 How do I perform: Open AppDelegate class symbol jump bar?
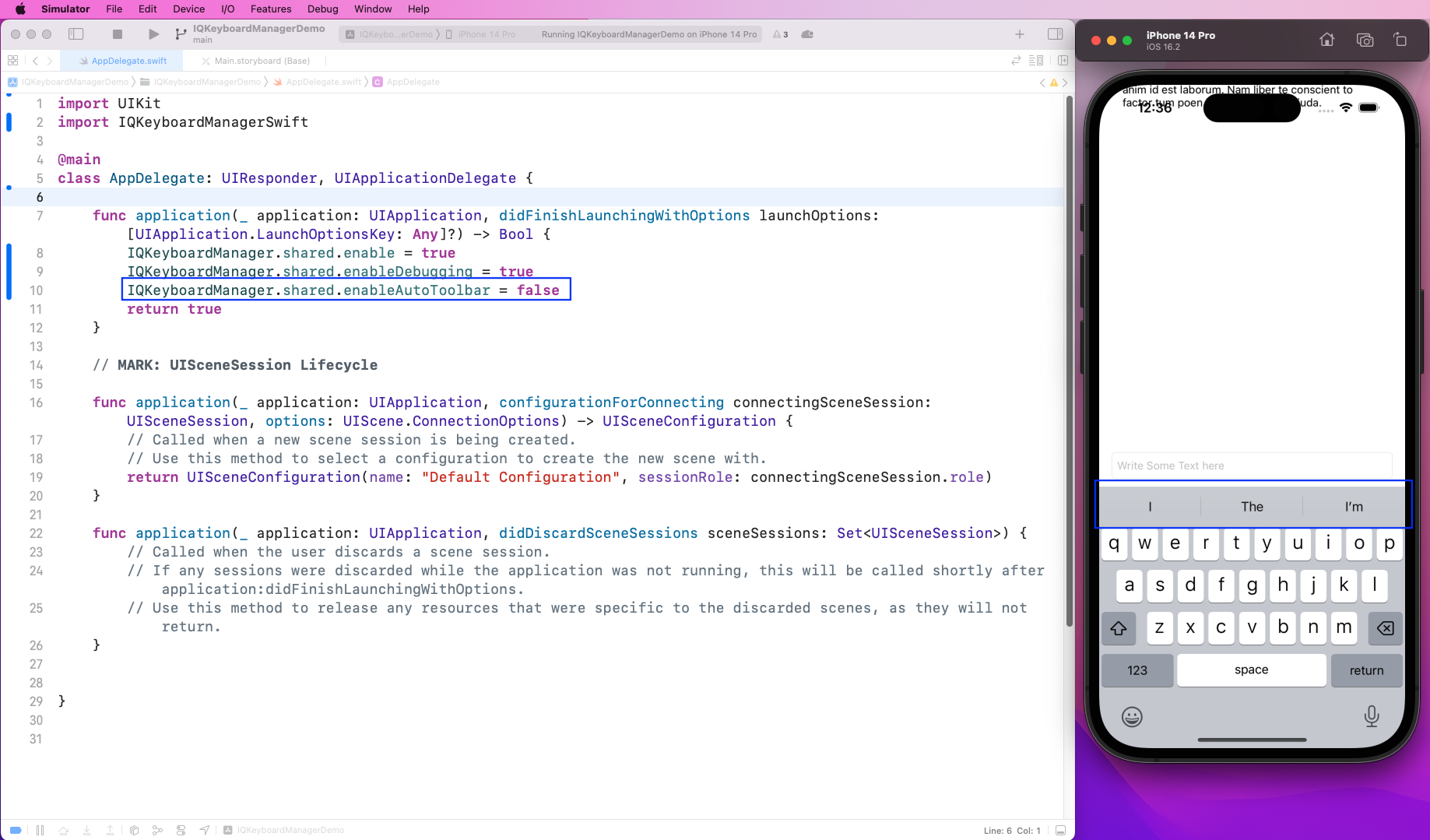[x=406, y=82]
